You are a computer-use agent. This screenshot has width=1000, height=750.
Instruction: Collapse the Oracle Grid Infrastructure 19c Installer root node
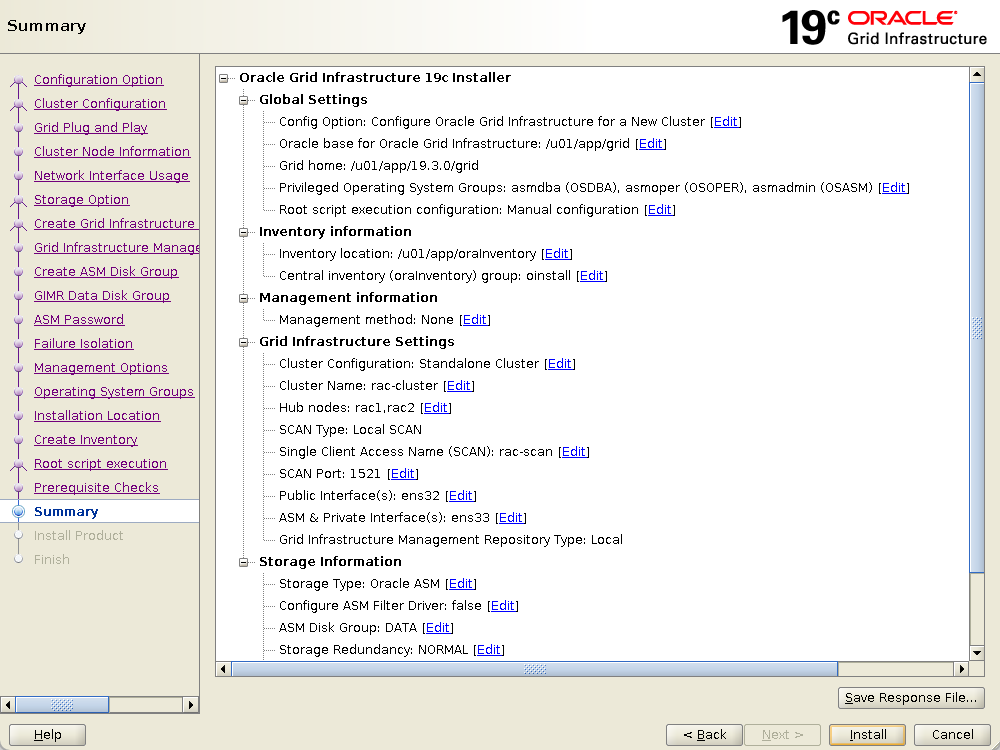223,78
